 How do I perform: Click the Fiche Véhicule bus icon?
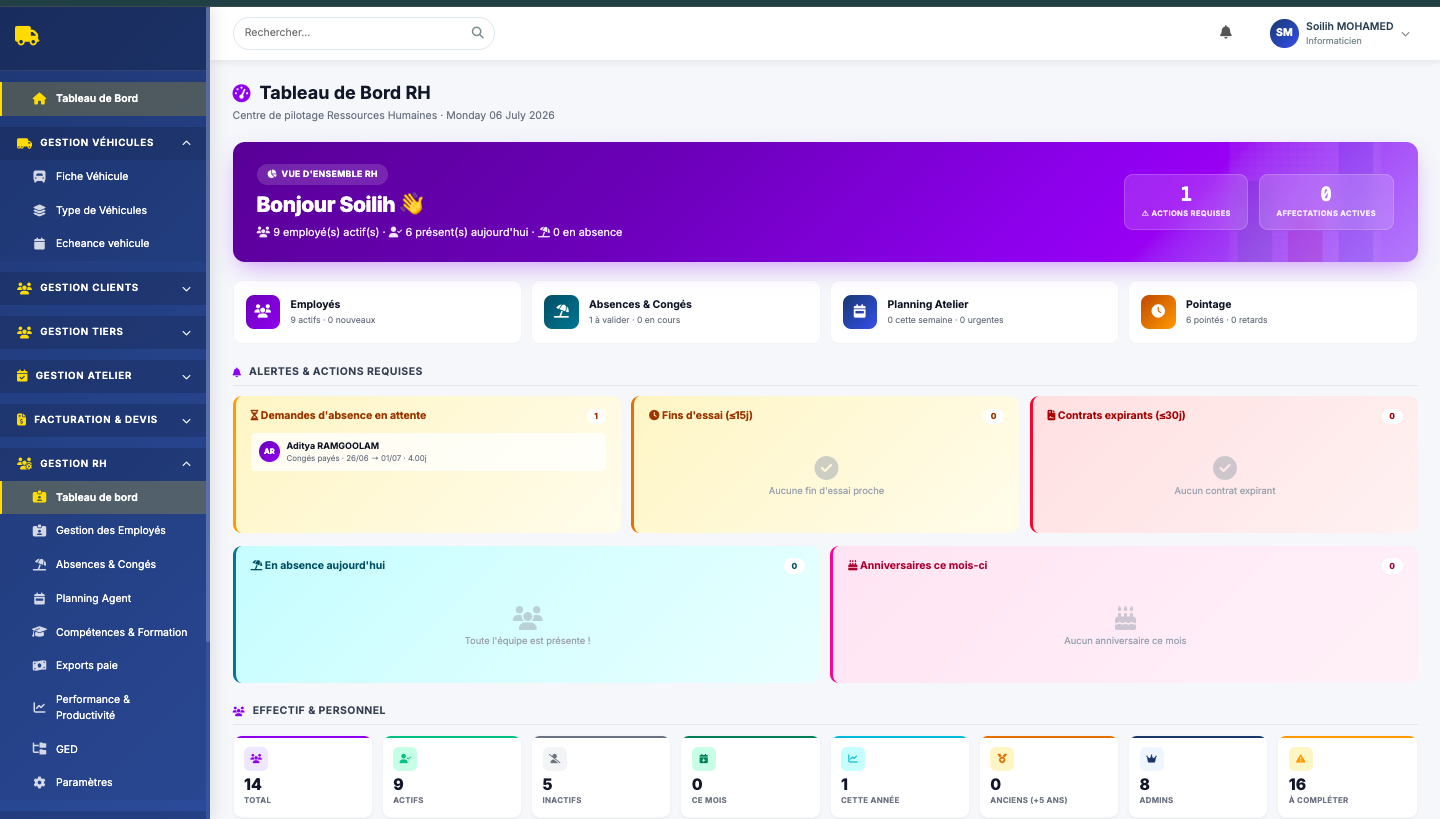[x=39, y=176]
